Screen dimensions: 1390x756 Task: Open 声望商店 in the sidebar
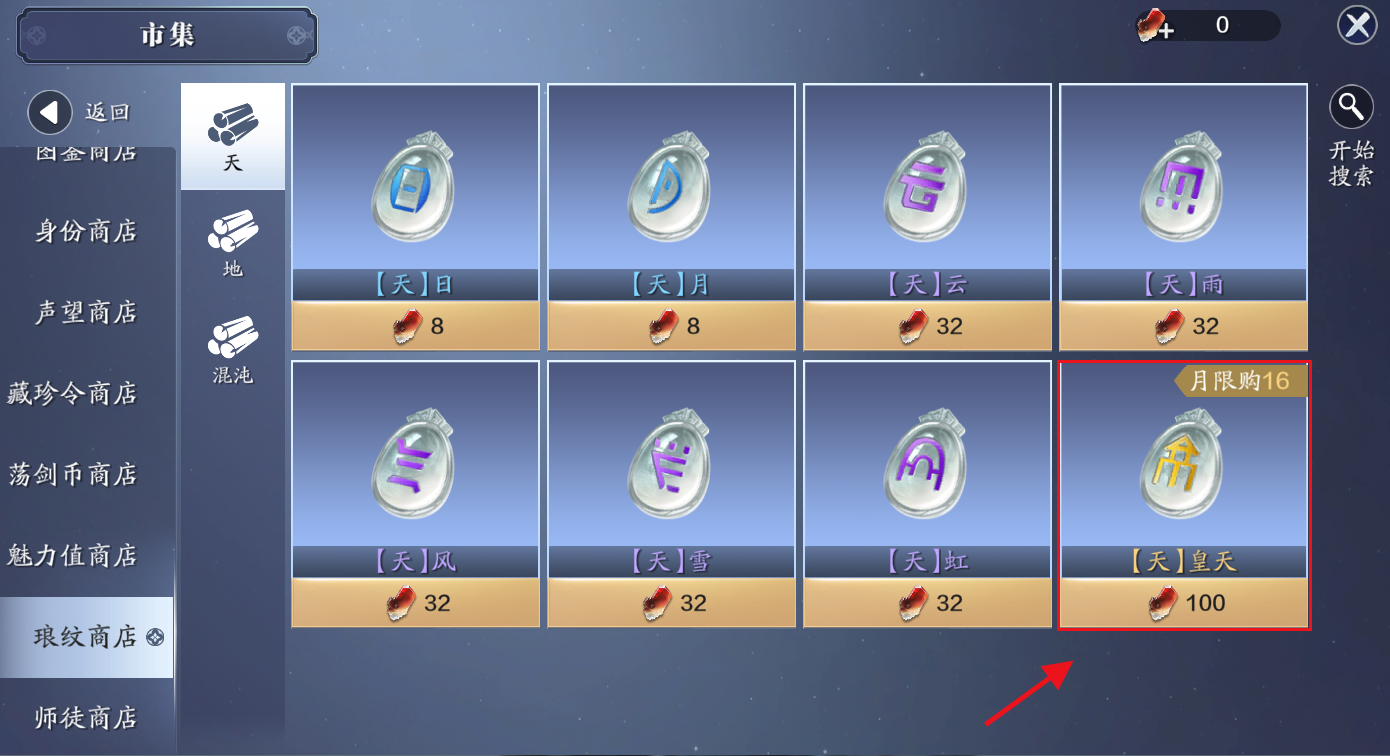click(x=86, y=312)
